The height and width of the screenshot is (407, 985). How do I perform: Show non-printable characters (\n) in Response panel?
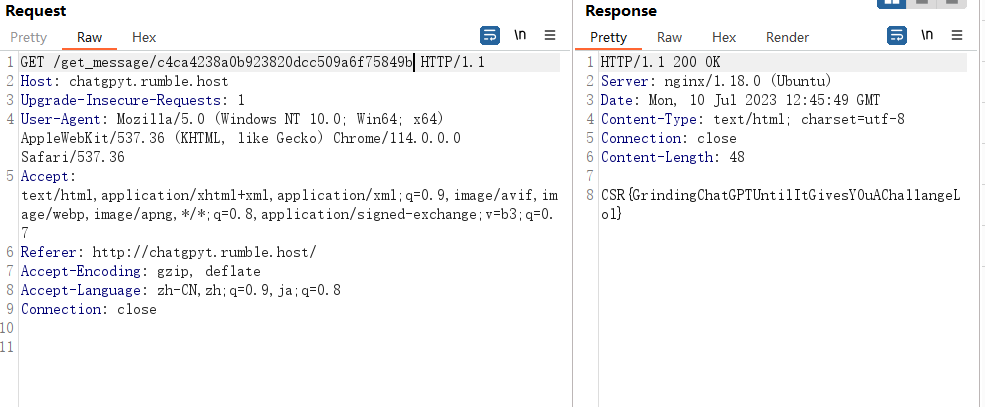tap(927, 35)
